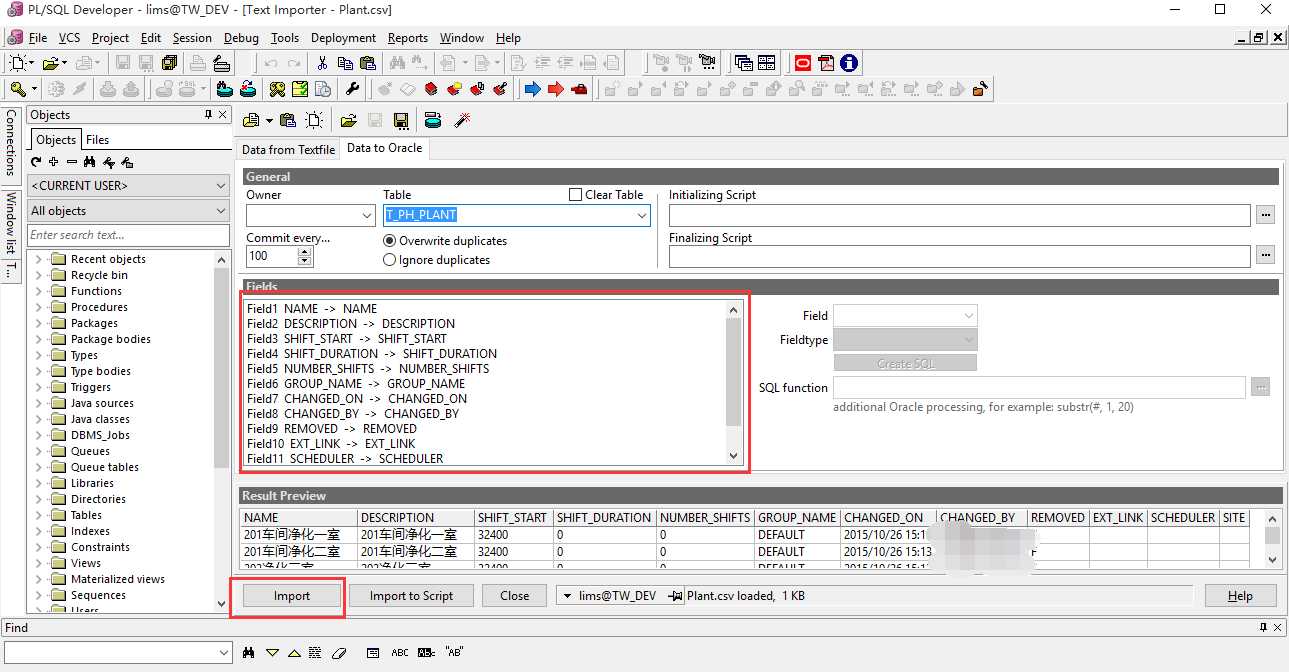This screenshot has width=1289, height=672.
Task: Click the Commit every value field
Action: [271, 256]
